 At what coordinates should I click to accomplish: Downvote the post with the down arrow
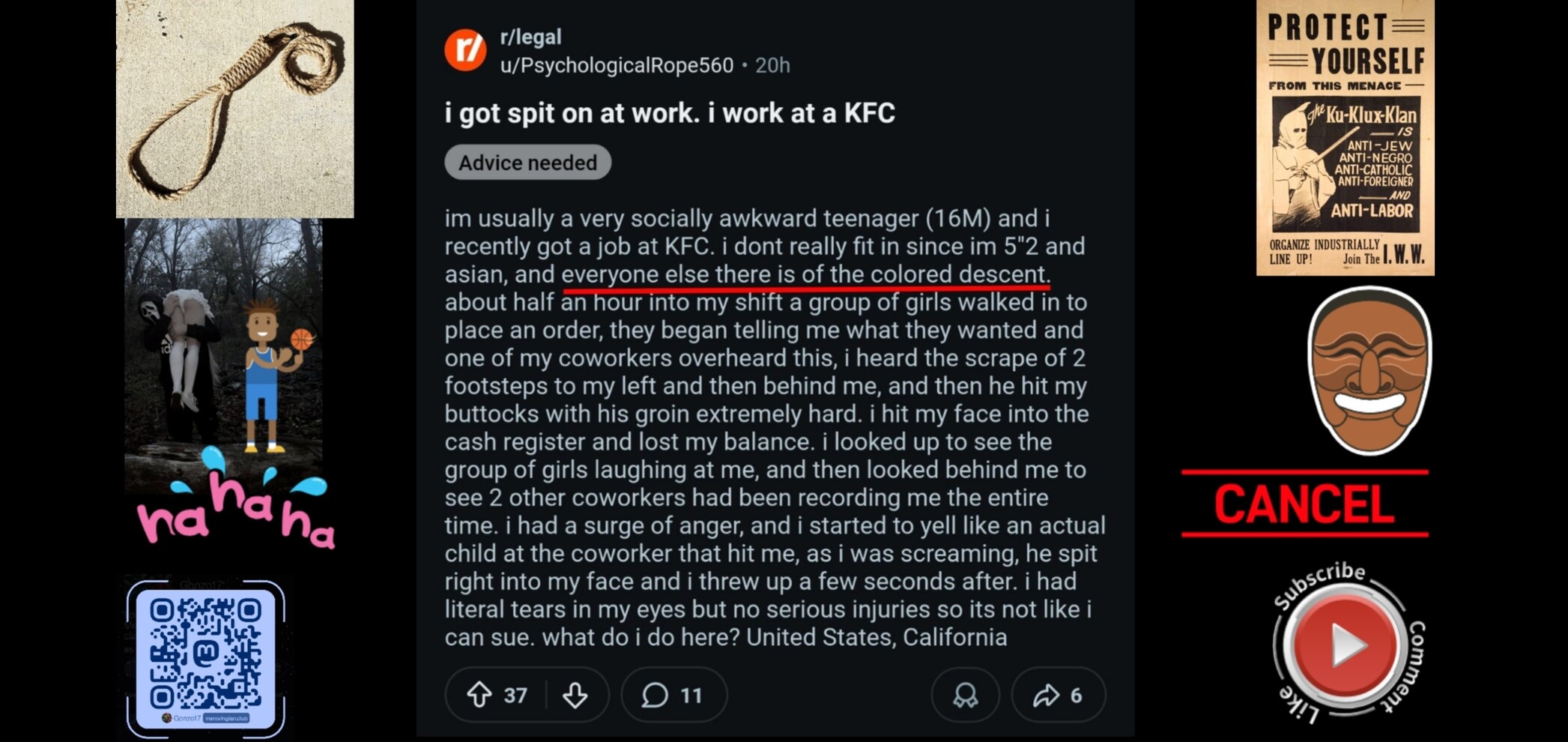pyautogui.click(x=575, y=695)
